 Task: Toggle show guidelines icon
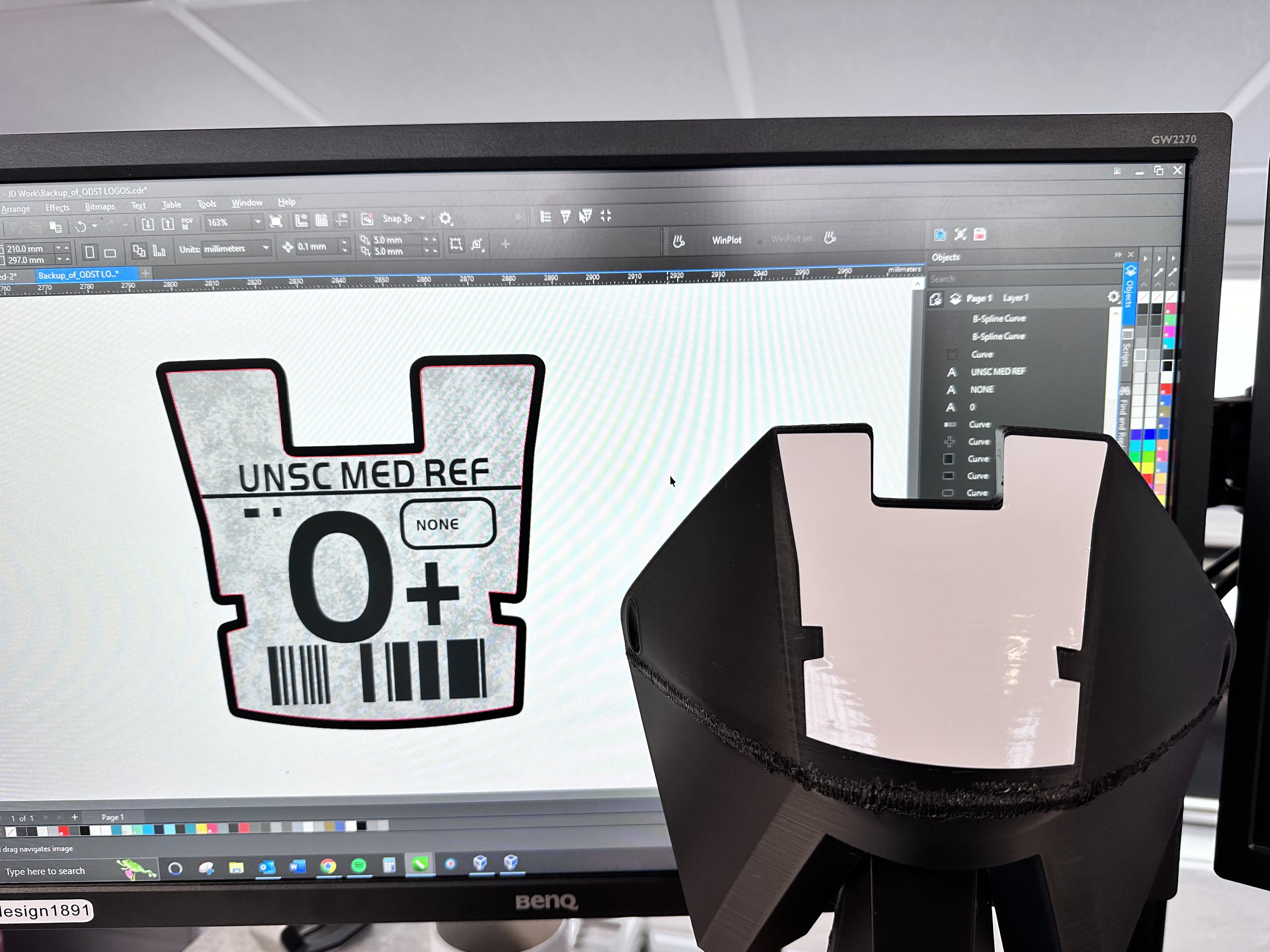pyautogui.click(x=342, y=220)
